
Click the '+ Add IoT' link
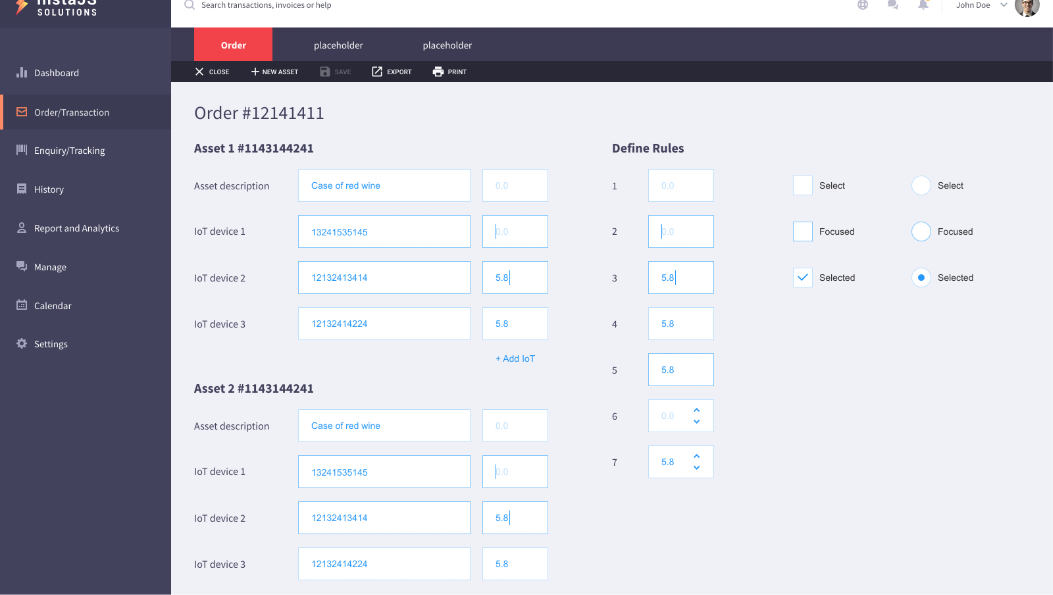click(515, 358)
